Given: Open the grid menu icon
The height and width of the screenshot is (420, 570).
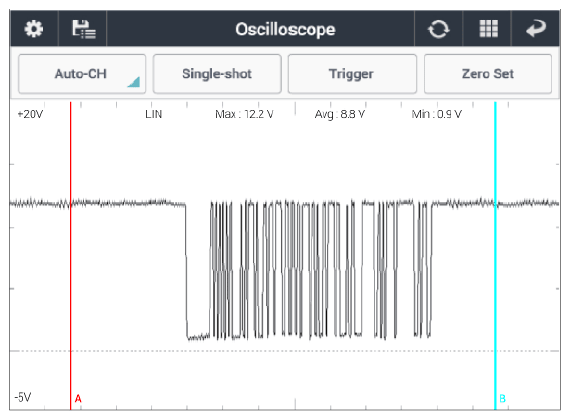Looking at the screenshot, I should (489, 29).
